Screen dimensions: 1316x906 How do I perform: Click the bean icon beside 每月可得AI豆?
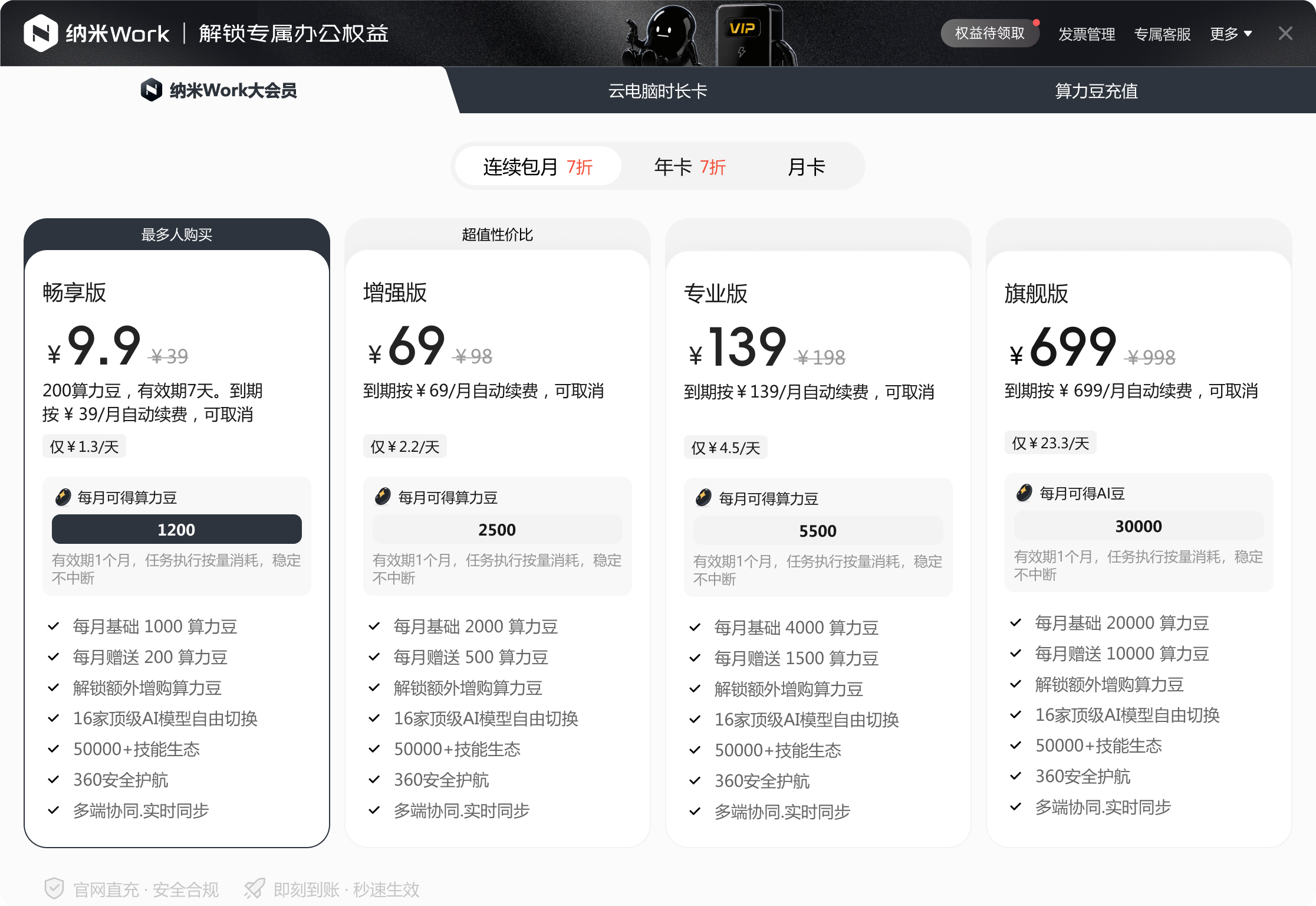pos(1025,493)
